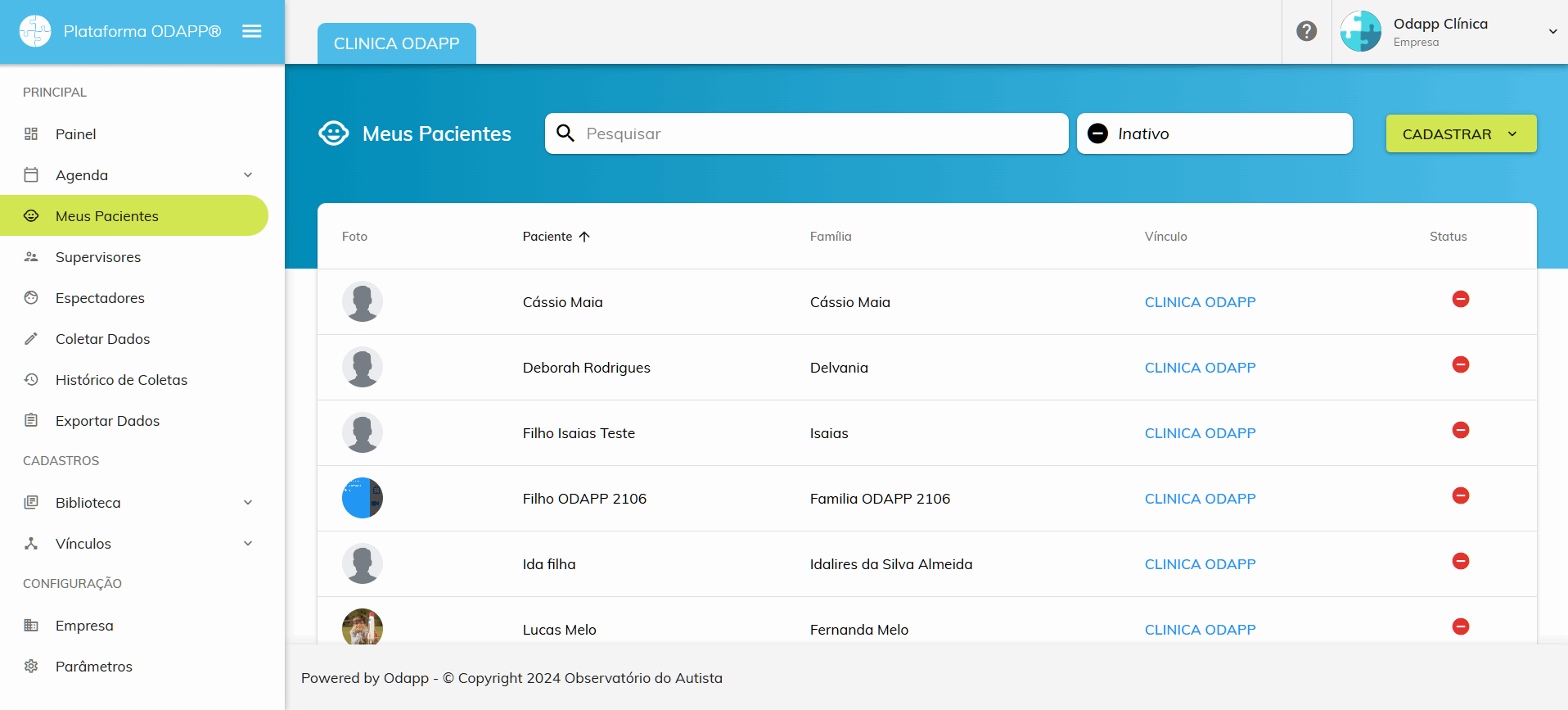Open CLINICA ODAPP link for Filho Isaias Teste
The width and height of the screenshot is (1568, 710).
[1200, 432]
